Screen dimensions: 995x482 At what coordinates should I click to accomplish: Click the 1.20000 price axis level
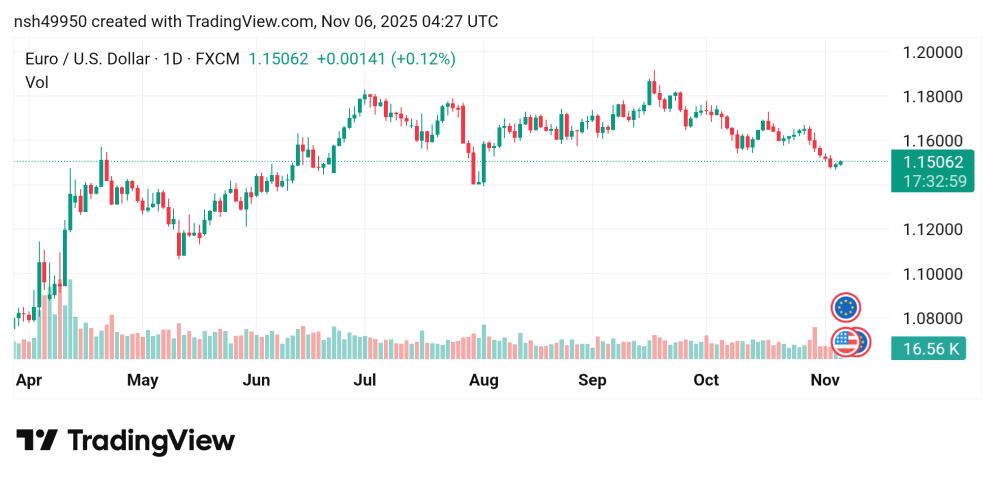pos(932,52)
